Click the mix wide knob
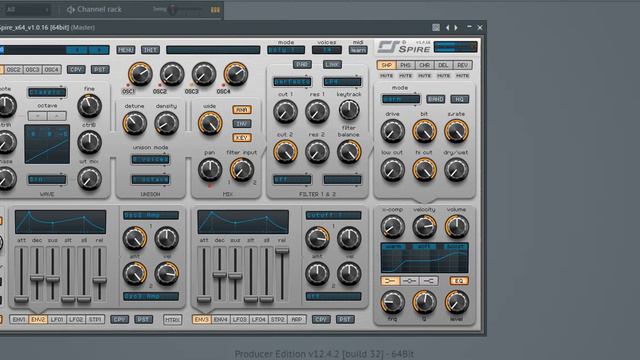This screenshot has width=640, height=360. [210, 124]
